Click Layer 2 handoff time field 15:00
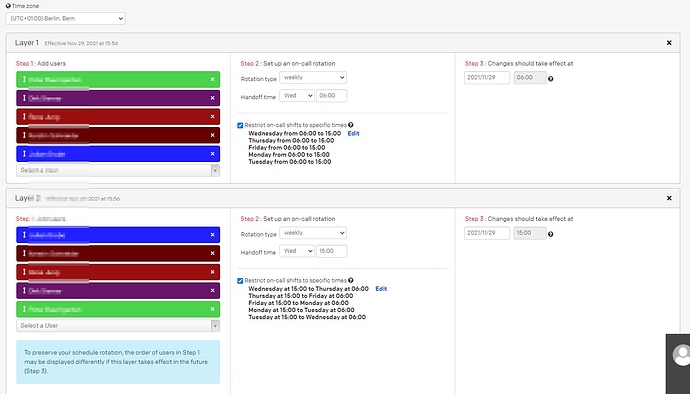 [331, 251]
